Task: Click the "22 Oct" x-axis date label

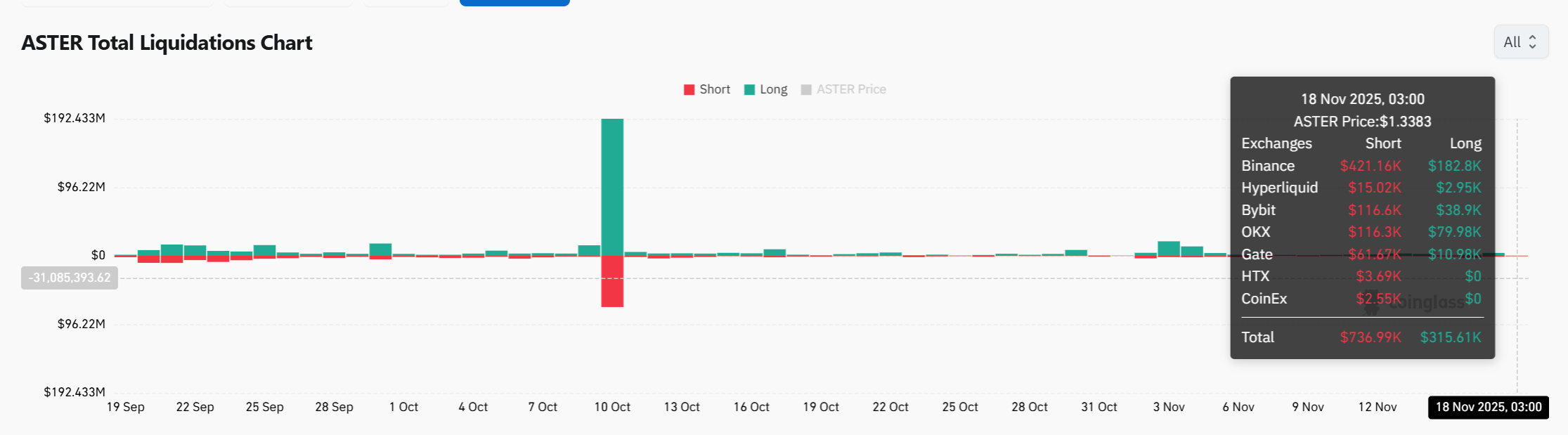Action: pos(890,407)
